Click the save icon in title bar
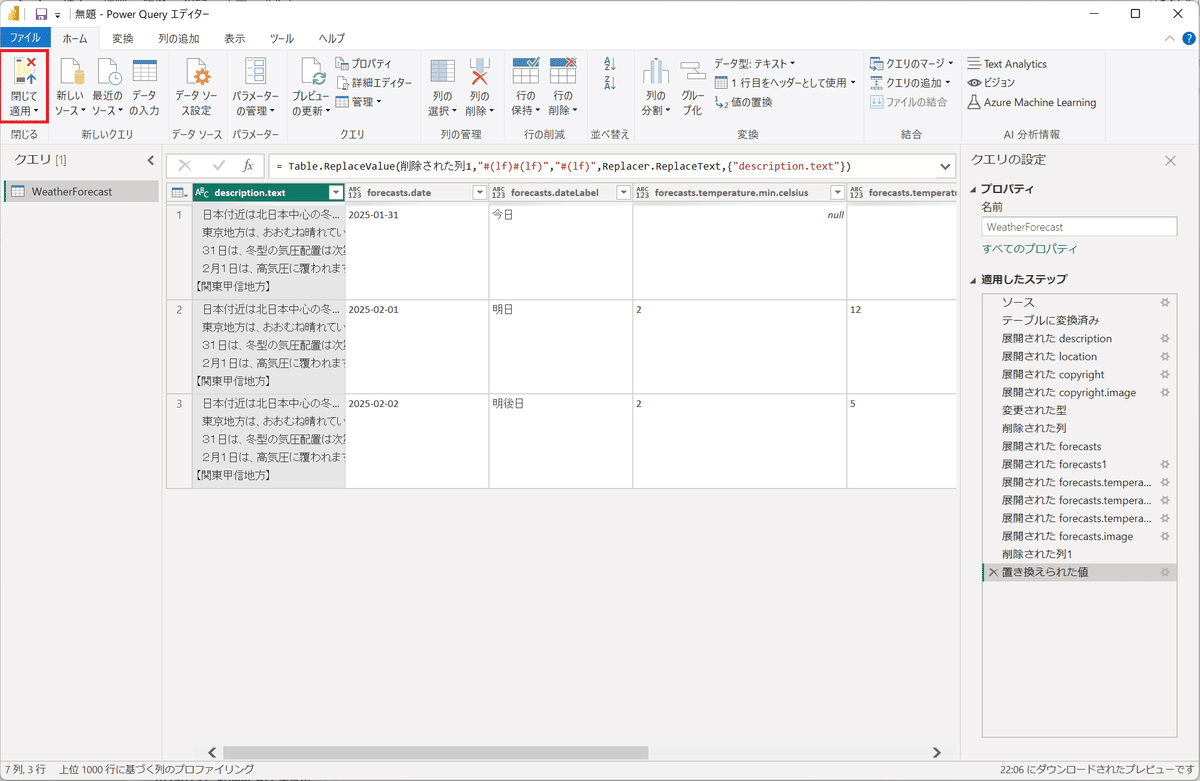 point(41,14)
